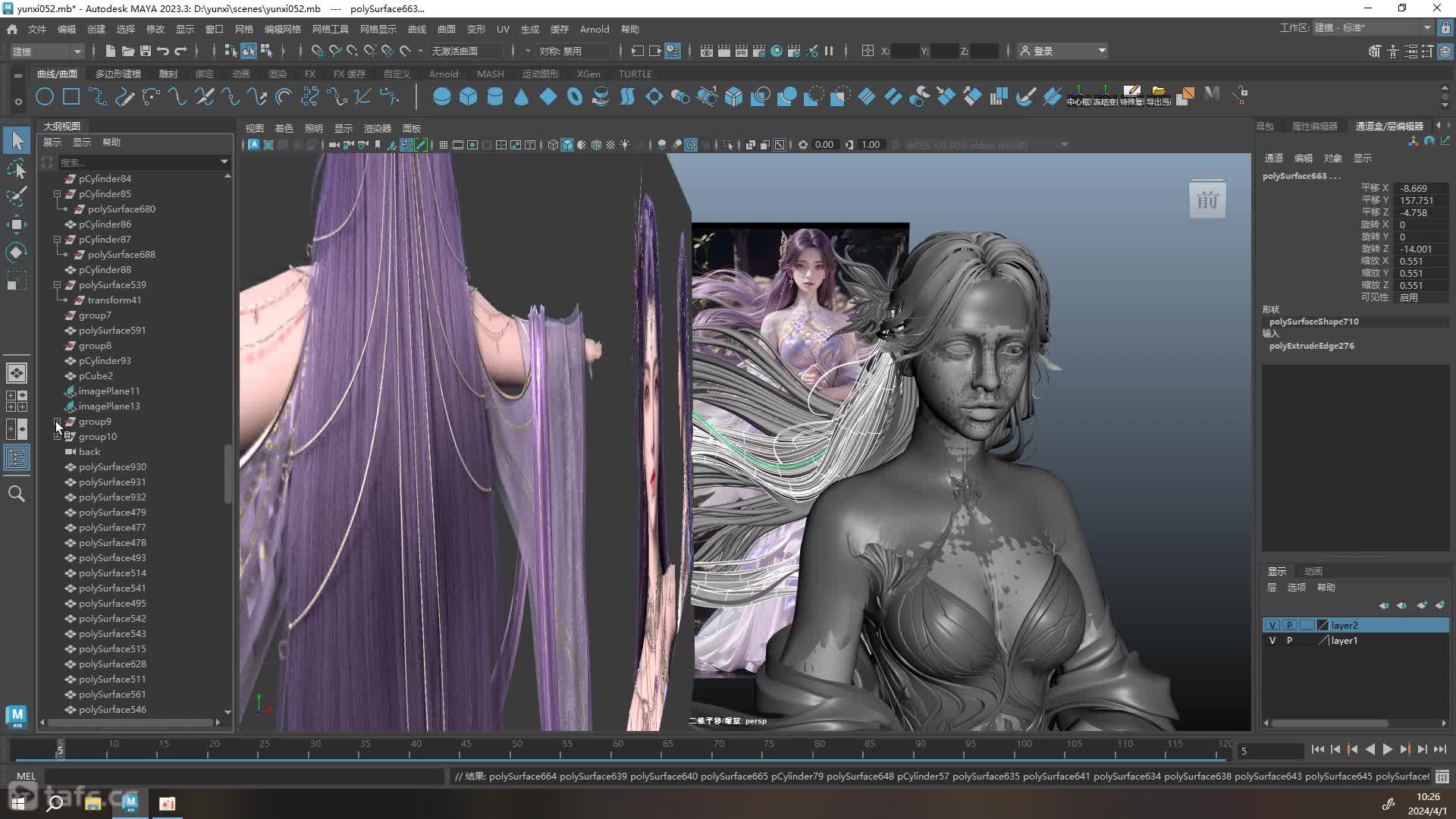Toggle layer2 playback P box
This screenshot has width=1456, height=819.
(1289, 626)
